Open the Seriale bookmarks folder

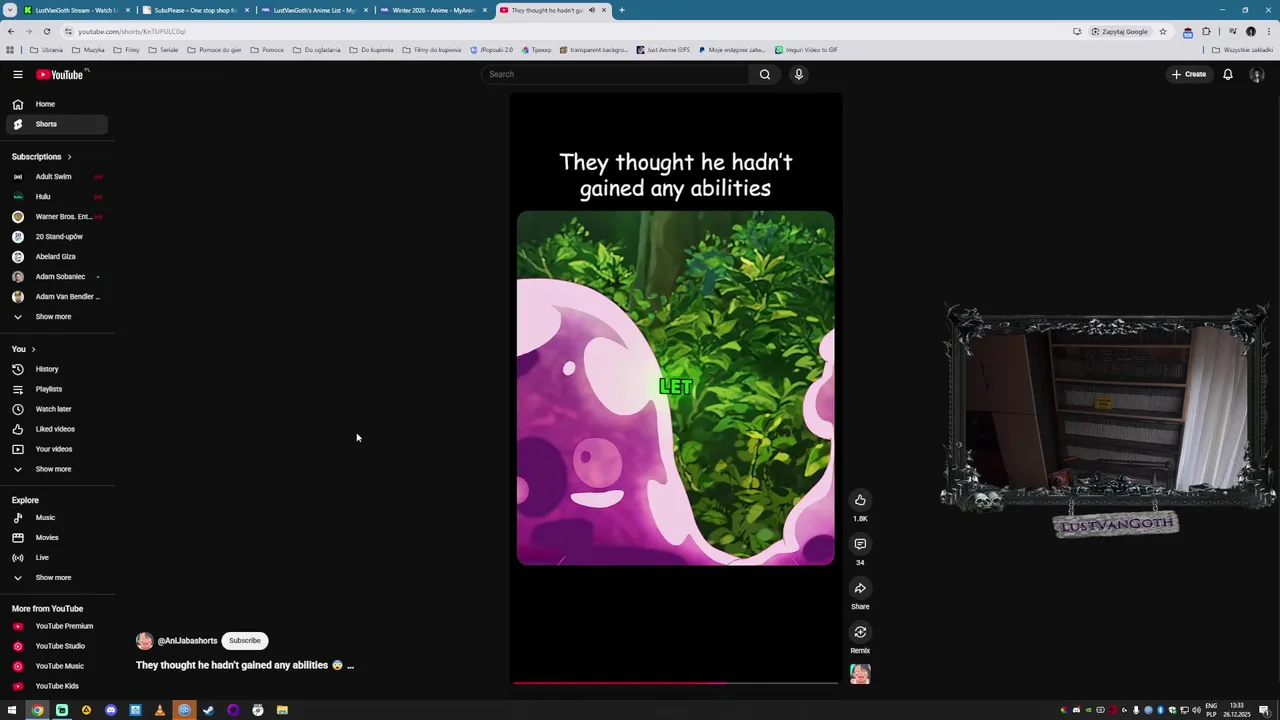coord(163,50)
